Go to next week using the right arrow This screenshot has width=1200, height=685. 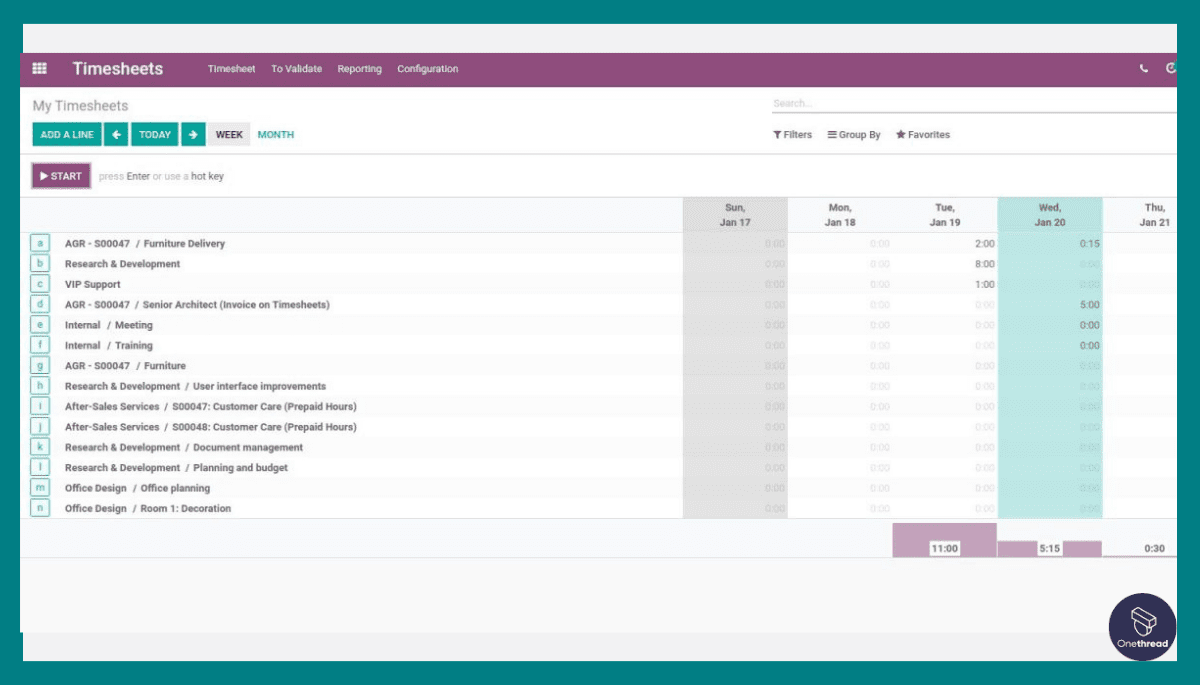(x=193, y=134)
